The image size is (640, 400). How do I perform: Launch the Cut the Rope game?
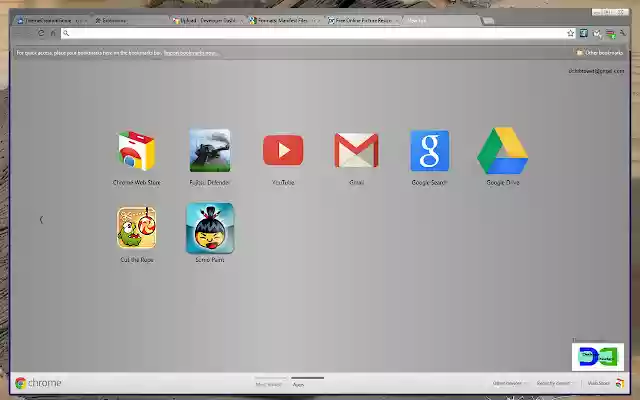(x=136, y=227)
